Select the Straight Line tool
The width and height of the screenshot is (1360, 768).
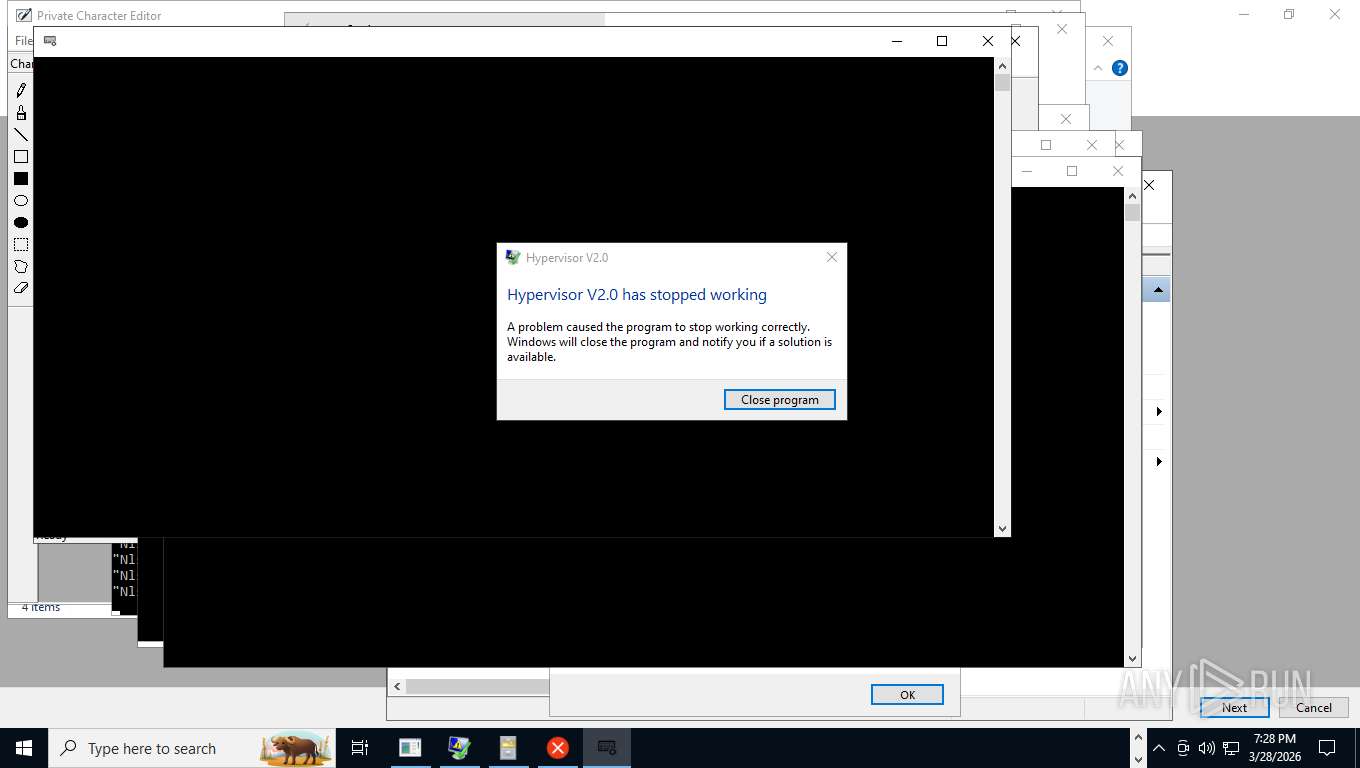pos(21,135)
